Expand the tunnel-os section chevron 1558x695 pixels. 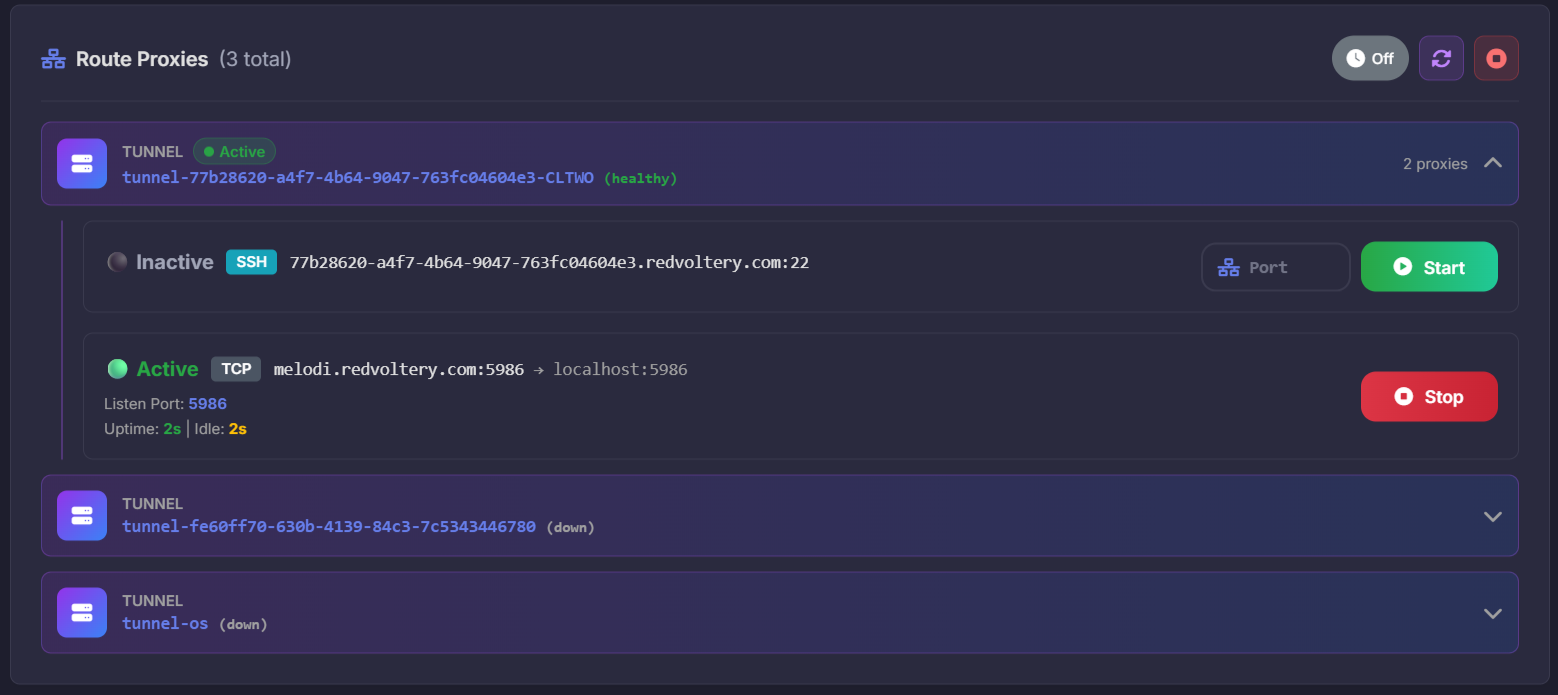click(1493, 613)
